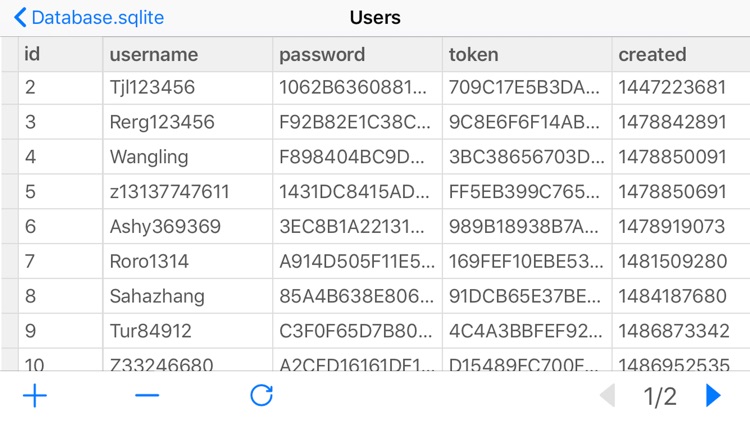Select the password column header

[357, 55]
